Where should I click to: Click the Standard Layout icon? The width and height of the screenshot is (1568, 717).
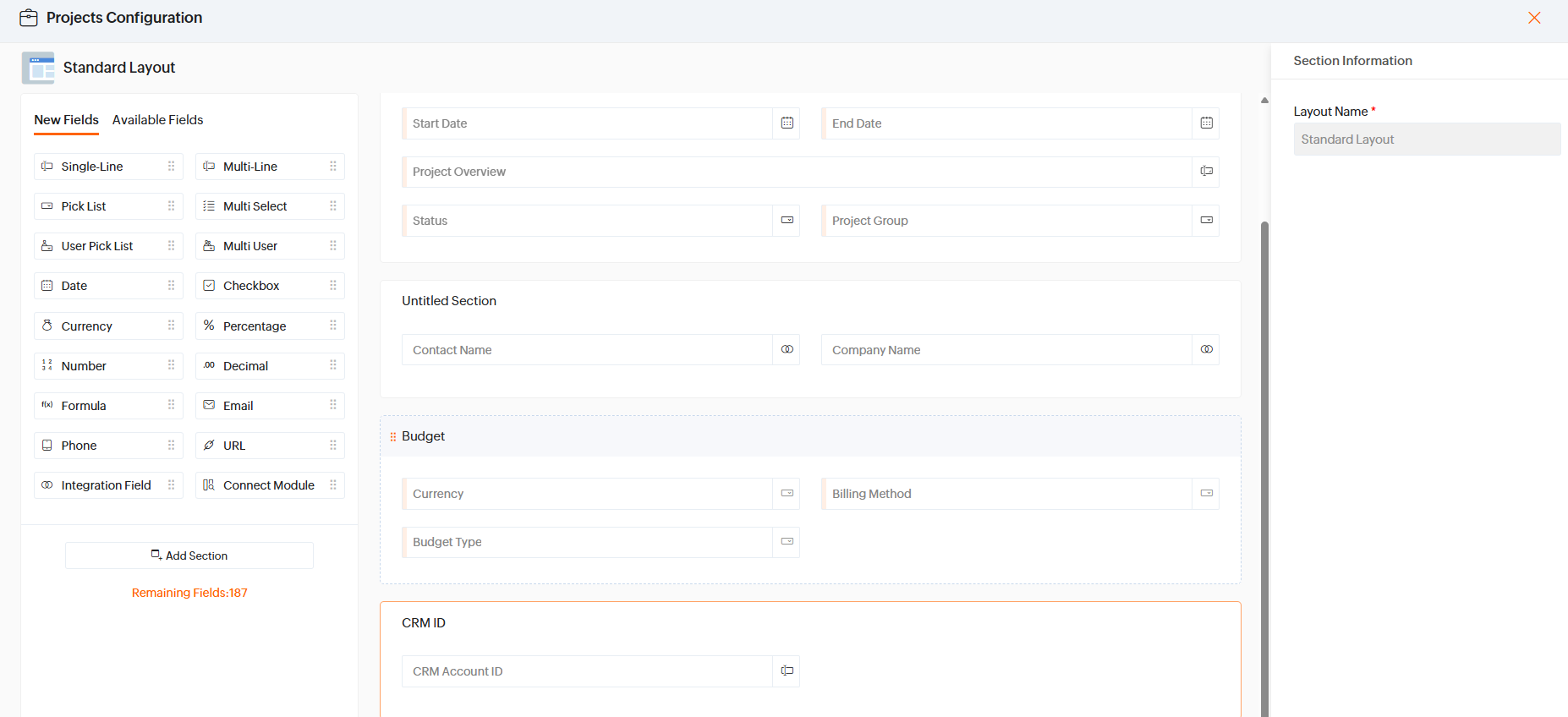[x=38, y=68]
